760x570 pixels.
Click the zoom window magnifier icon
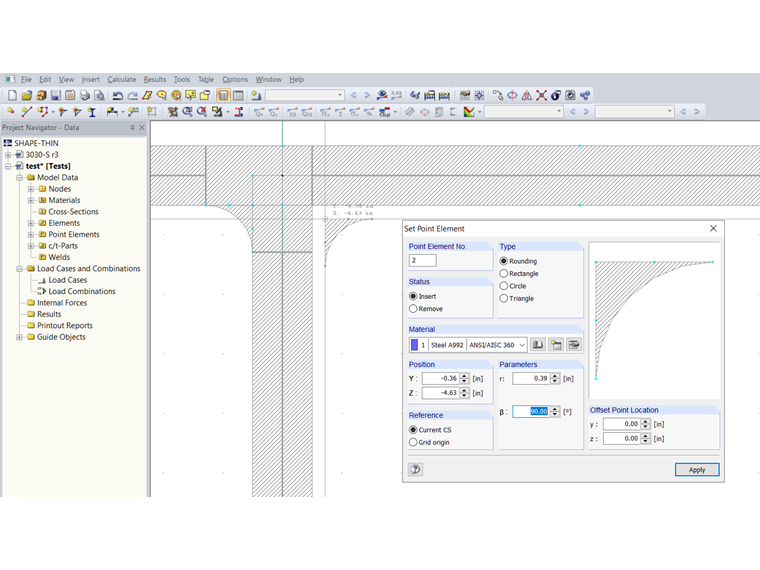pos(188,112)
